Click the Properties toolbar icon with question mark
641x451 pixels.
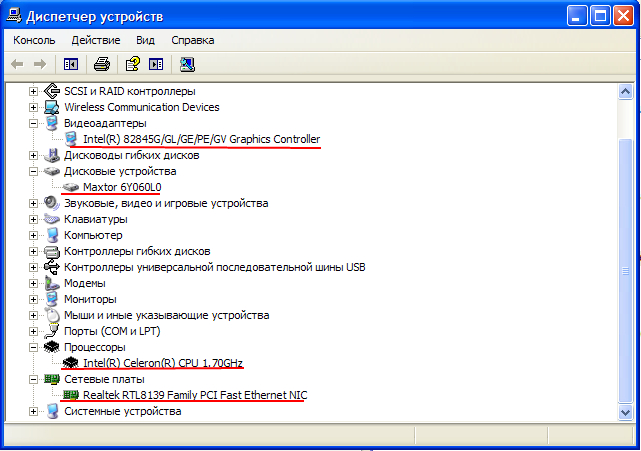pos(131,64)
